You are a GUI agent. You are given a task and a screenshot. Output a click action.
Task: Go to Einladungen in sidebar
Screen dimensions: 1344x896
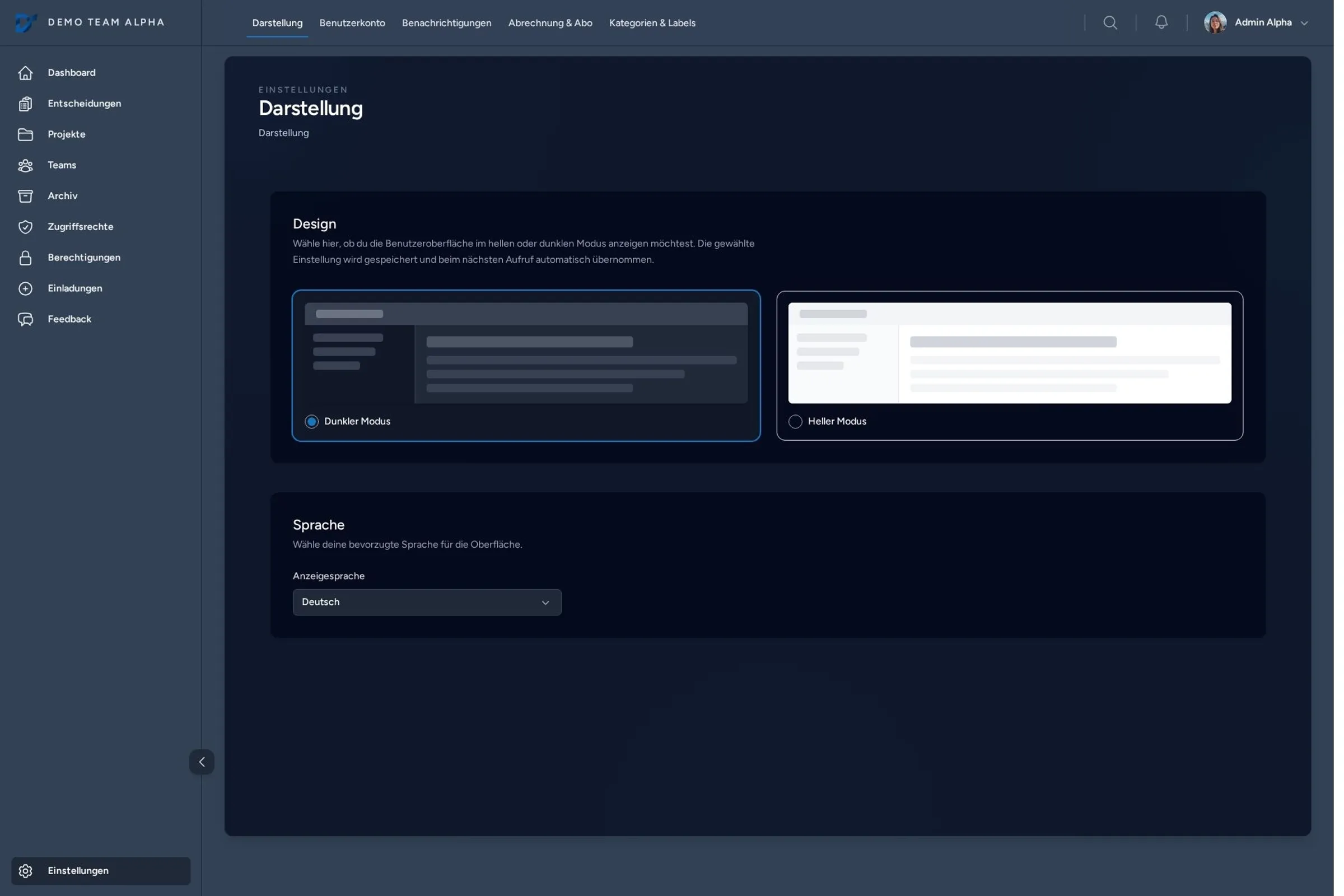tap(75, 288)
